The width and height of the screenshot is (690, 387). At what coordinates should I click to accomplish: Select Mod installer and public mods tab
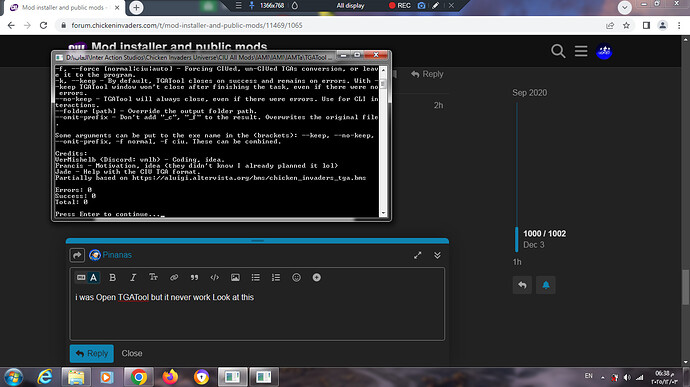[x=64, y=7]
